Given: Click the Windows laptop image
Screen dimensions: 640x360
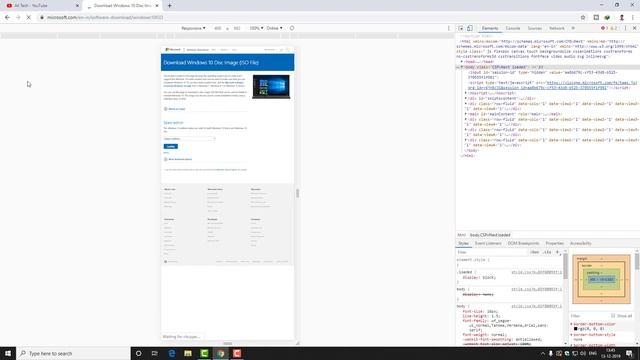Looking at the screenshot, I should [271, 87].
